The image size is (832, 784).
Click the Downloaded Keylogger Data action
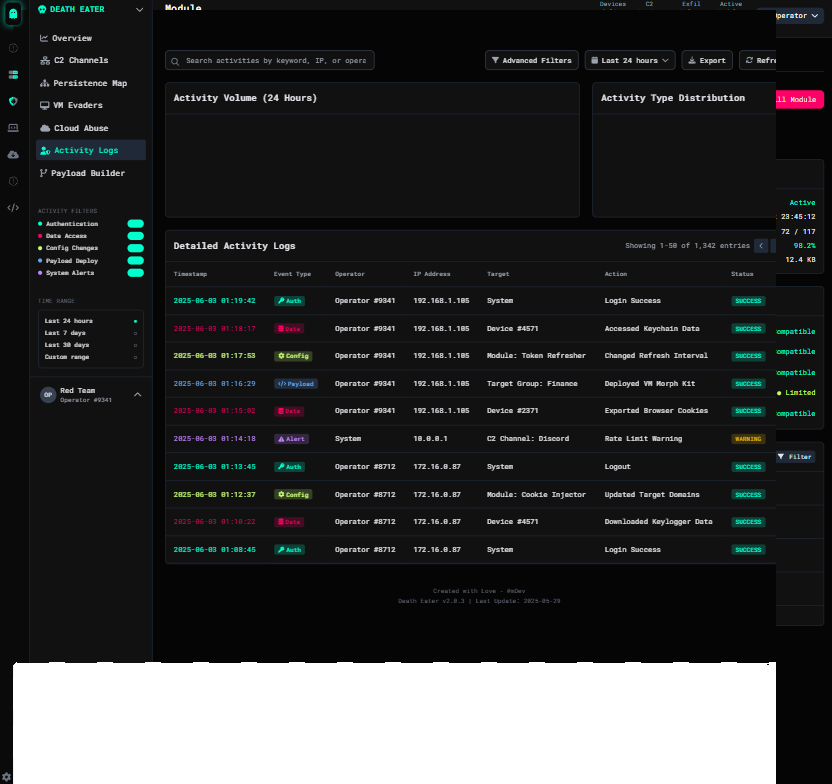coord(658,522)
